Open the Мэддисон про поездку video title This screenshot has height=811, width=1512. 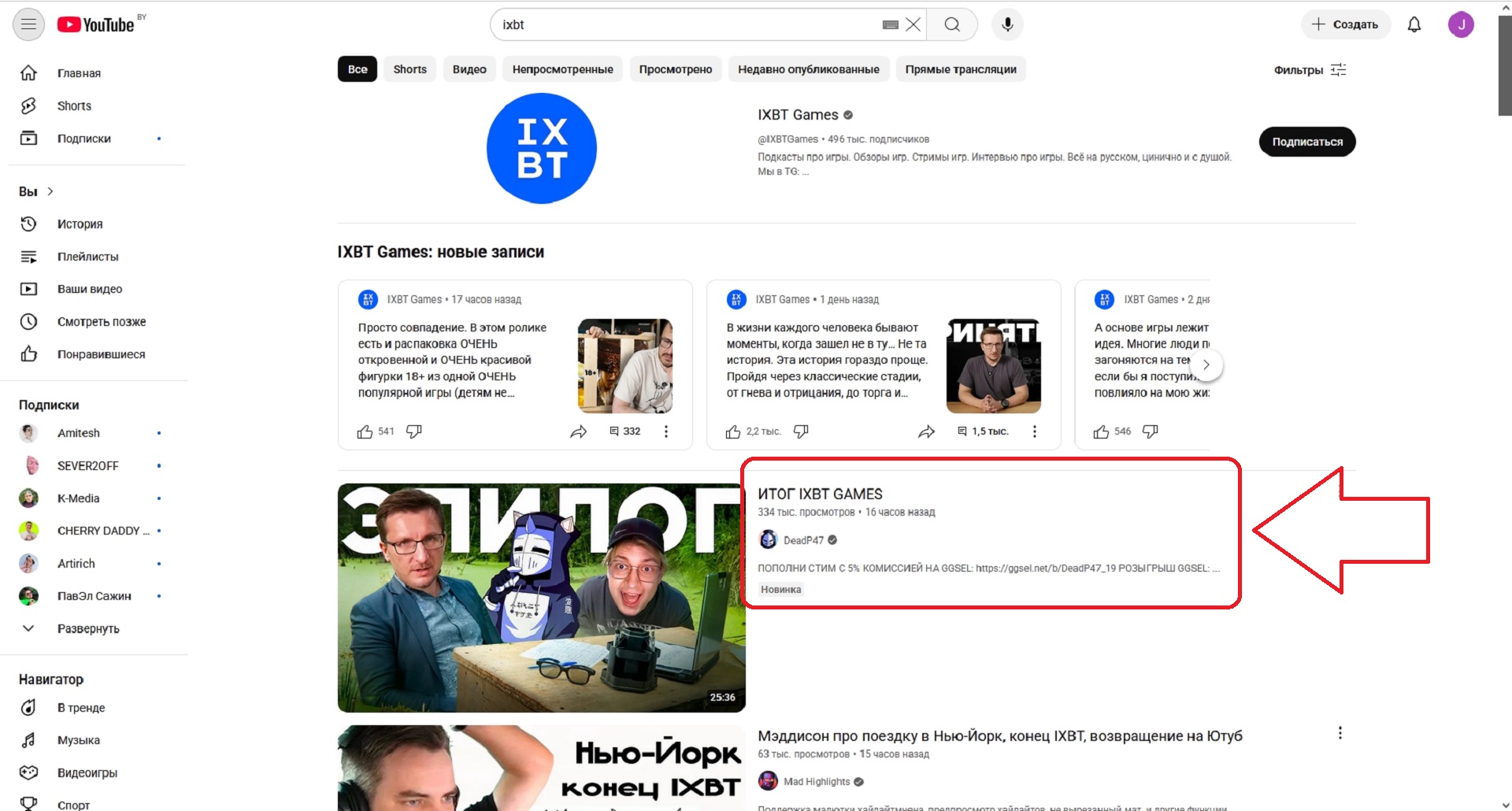(x=1000, y=736)
